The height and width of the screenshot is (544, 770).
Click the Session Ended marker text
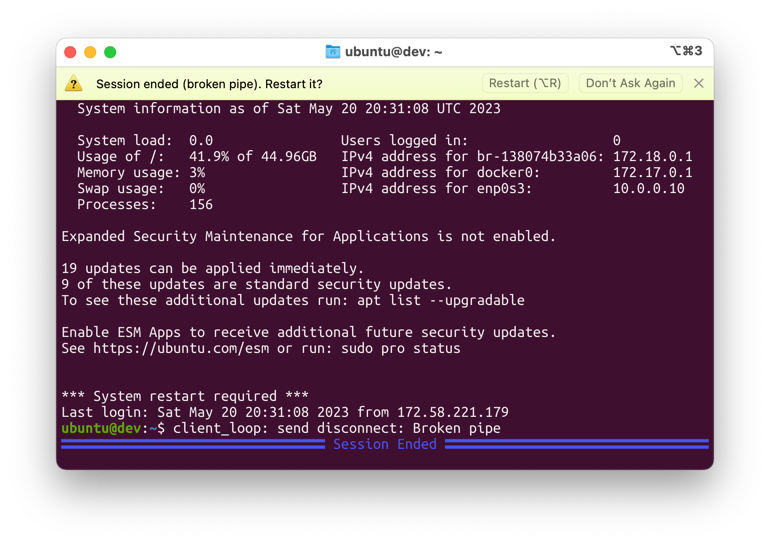385,444
